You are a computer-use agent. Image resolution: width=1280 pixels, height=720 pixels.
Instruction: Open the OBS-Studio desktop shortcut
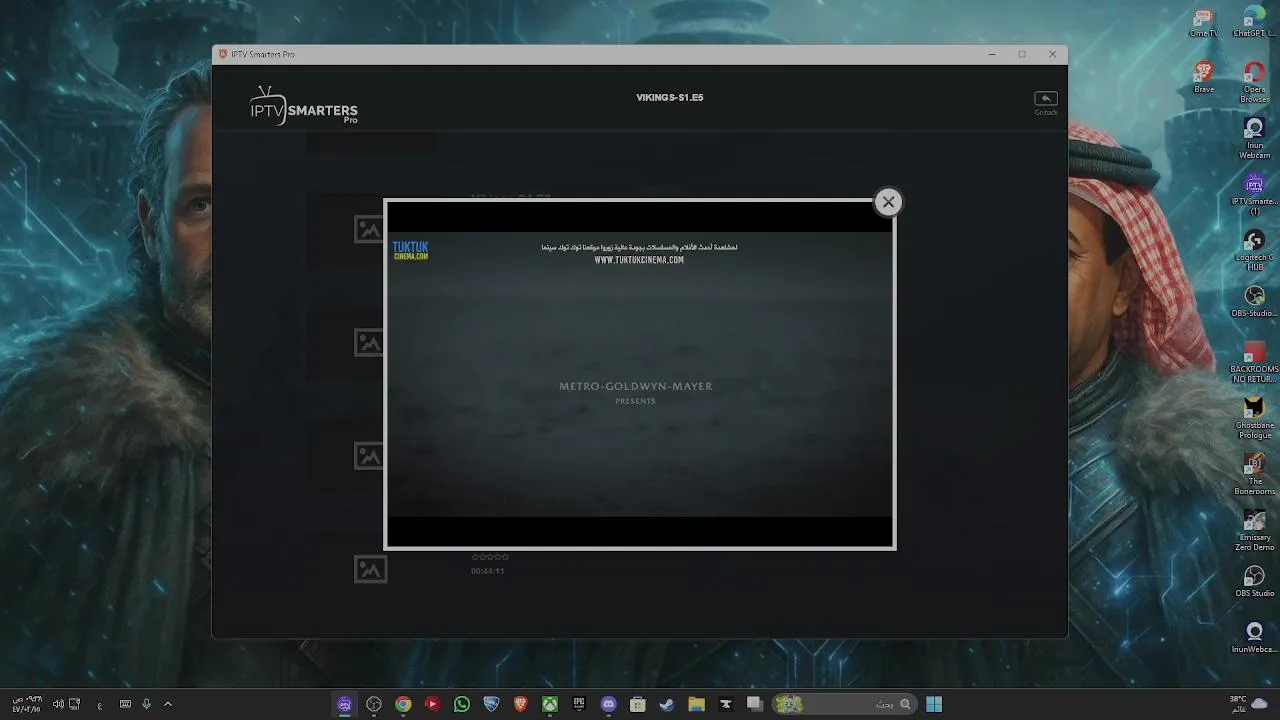point(1254,303)
